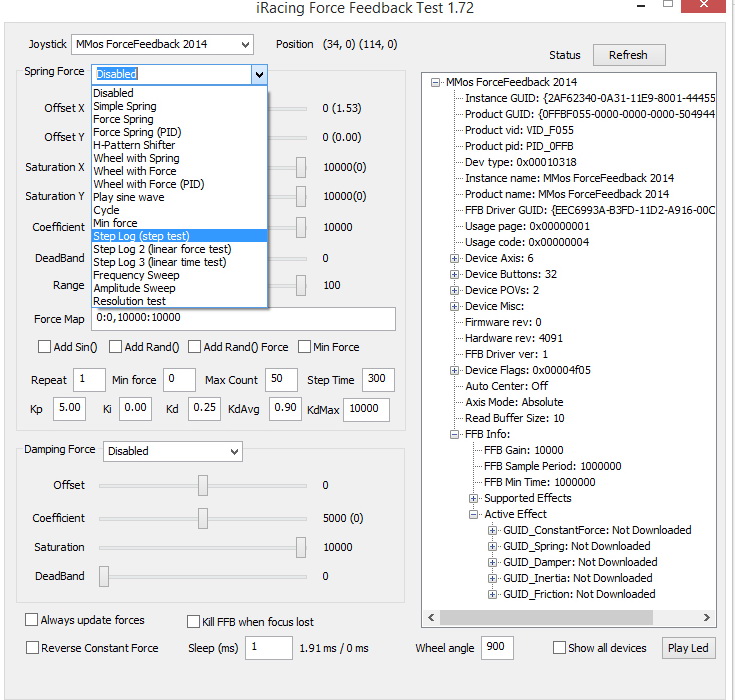Collapse the FFB Info node
Screen dimensions: 735x700
[454, 434]
